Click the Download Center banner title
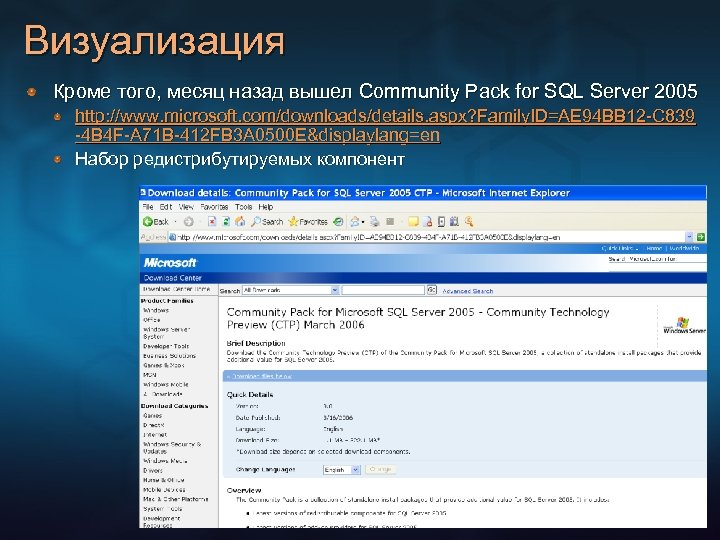This screenshot has height=540, width=720. point(173,278)
